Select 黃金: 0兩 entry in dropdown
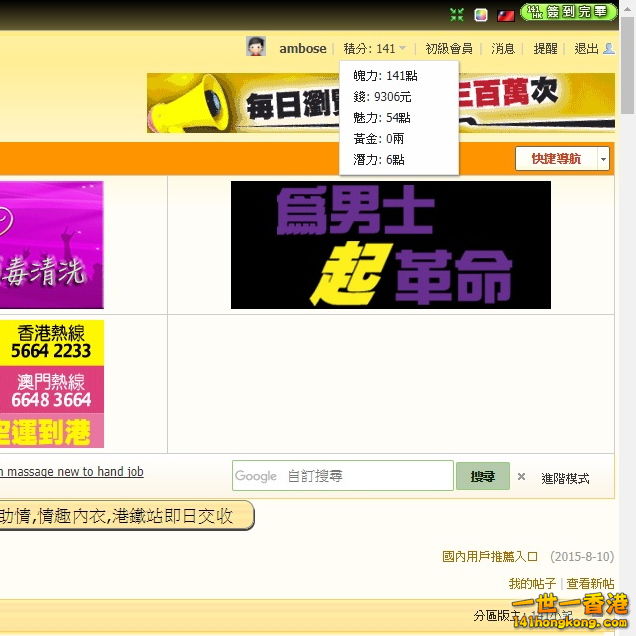Image resolution: width=636 pixels, height=636 pixels. click(x=378, y=139)
